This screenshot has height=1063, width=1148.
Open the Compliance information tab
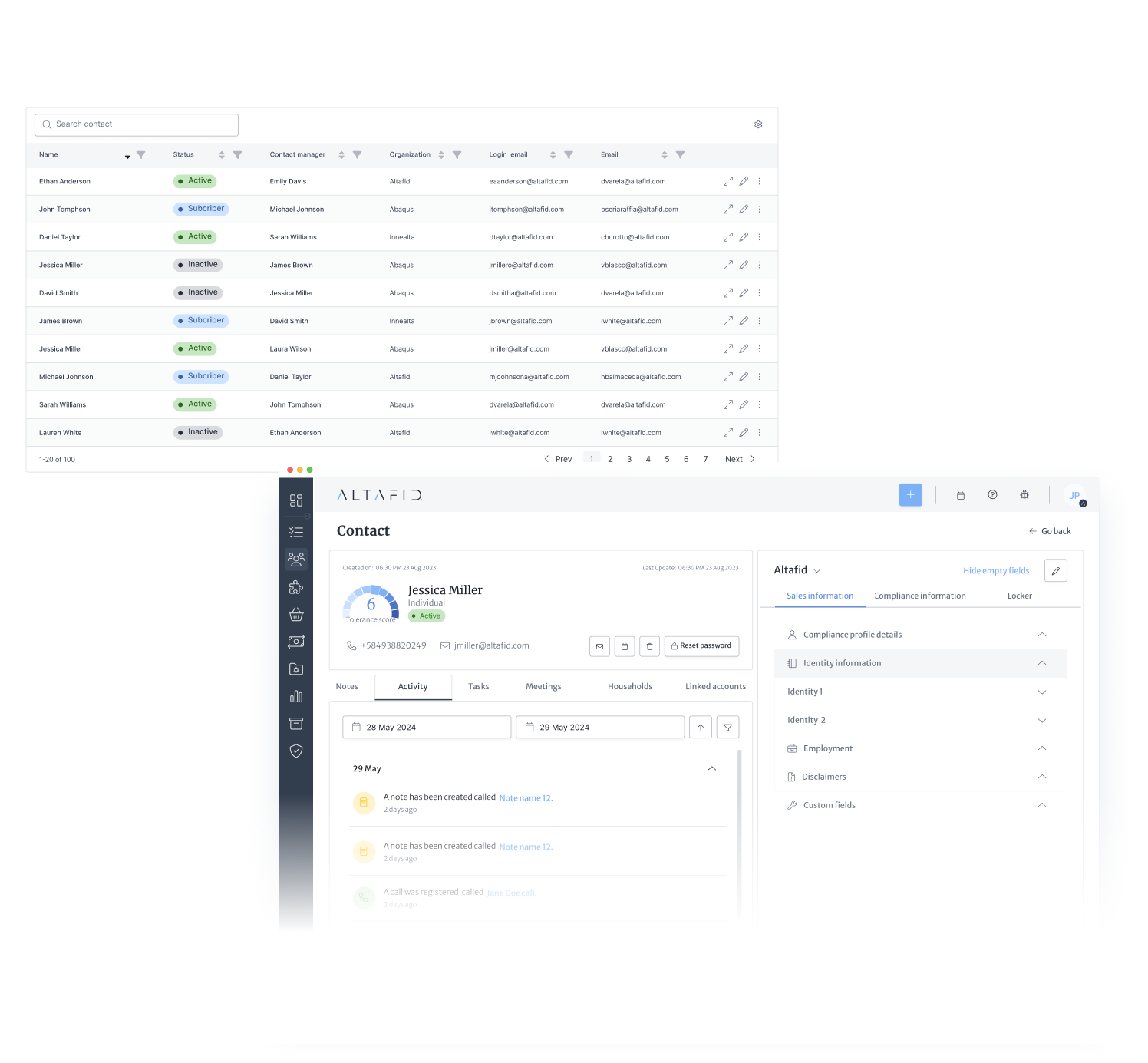coord(920,596)
